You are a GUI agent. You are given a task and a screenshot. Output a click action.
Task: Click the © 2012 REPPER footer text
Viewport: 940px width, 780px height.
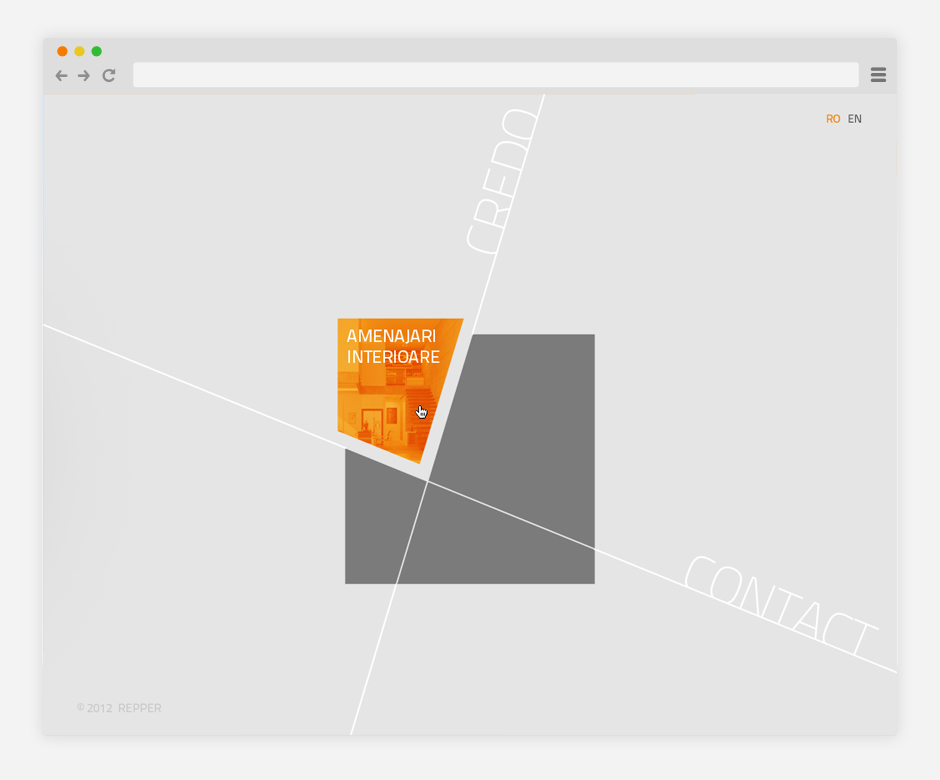(119, 708)
